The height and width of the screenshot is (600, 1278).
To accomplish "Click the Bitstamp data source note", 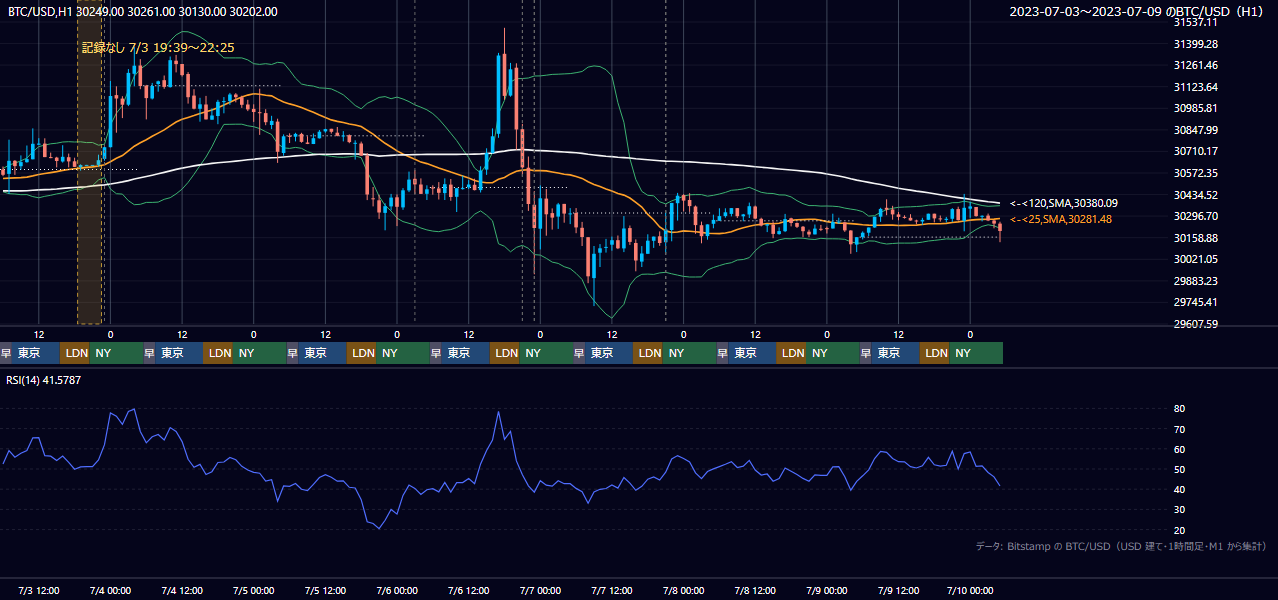I will tap(1121, 546).
